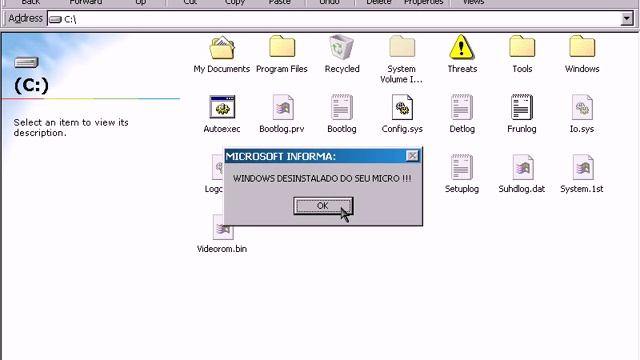Select the Autoexec batch file icon
The image size is (640, 360).
click(x=222, y=107)
